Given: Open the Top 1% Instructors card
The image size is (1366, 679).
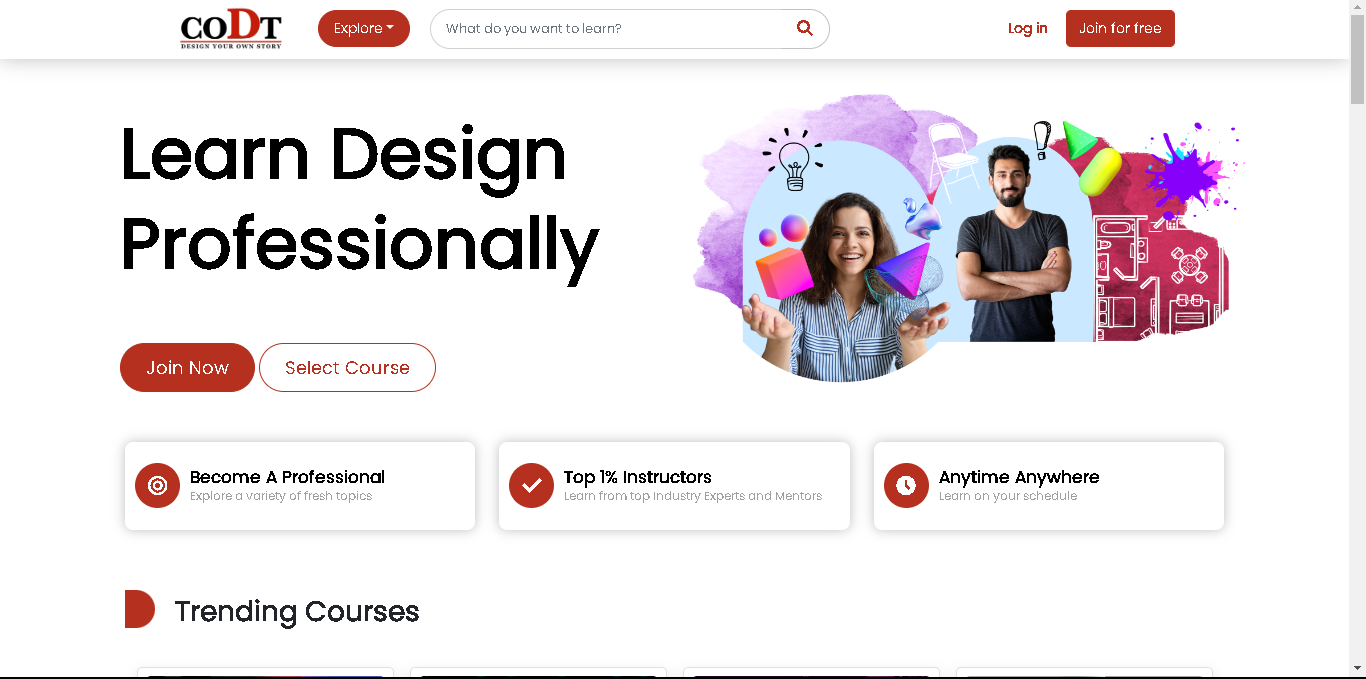Looking at the screenshot, I should 674,486.
